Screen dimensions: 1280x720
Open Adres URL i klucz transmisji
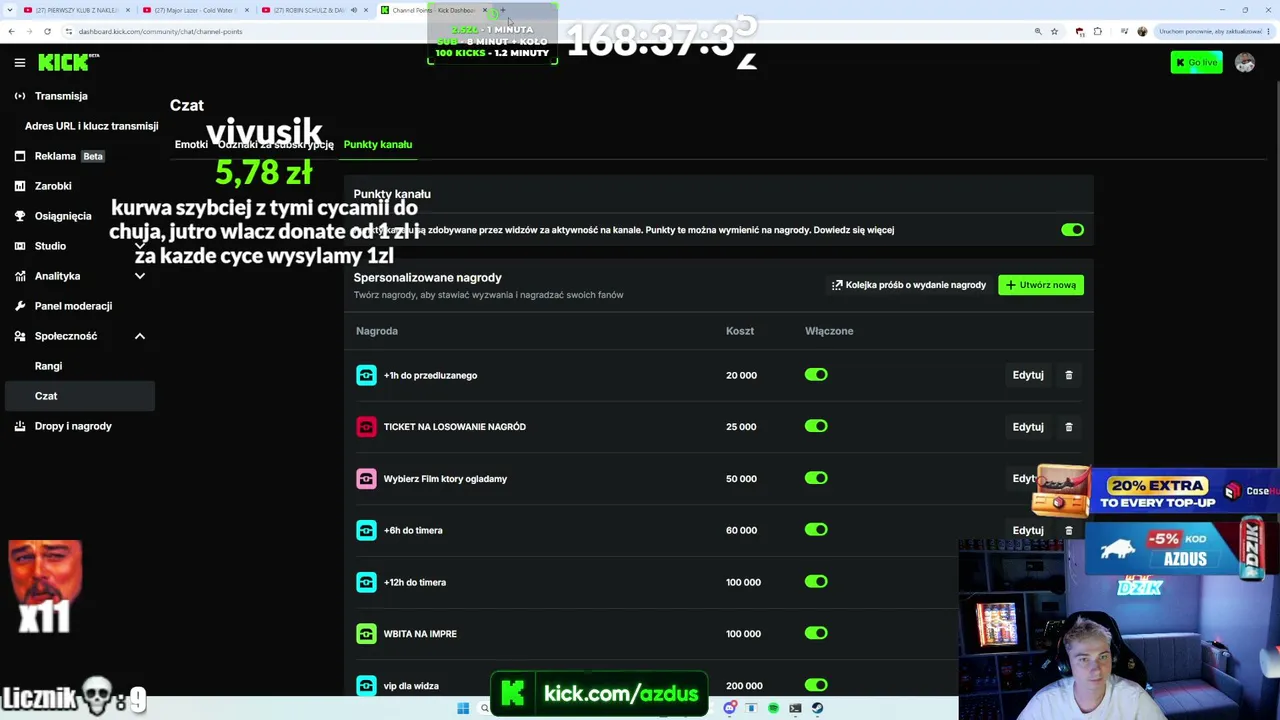click(x=91, y=126)
